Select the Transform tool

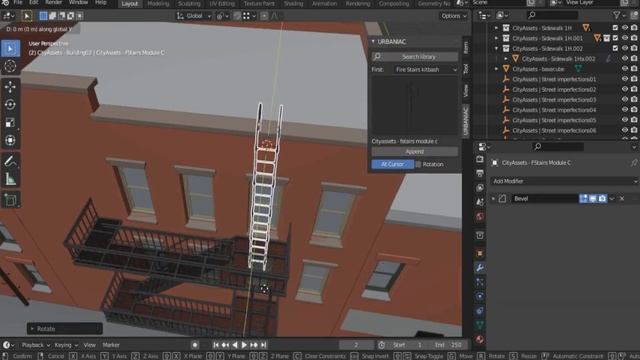pos(10,140)
